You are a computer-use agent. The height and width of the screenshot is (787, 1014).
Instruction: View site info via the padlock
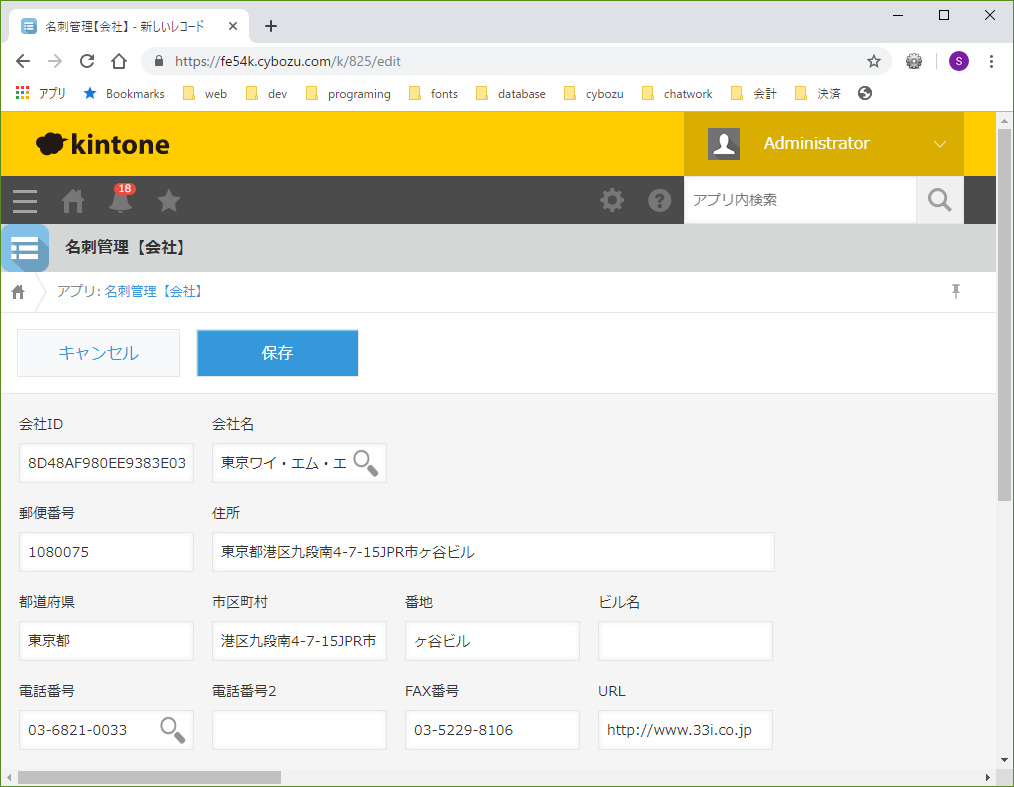158,61
